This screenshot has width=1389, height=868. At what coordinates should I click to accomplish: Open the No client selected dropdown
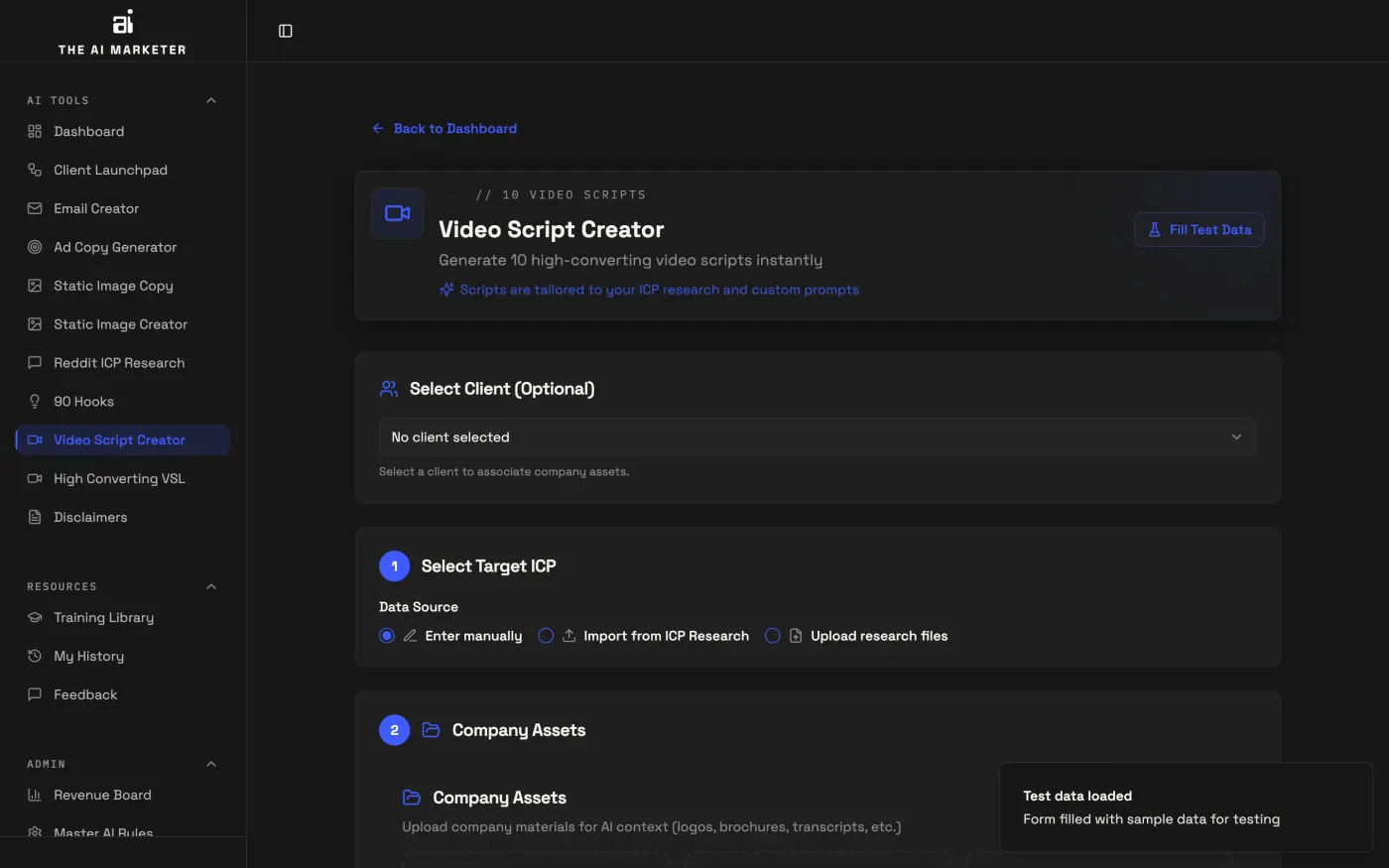pos(819,437)
